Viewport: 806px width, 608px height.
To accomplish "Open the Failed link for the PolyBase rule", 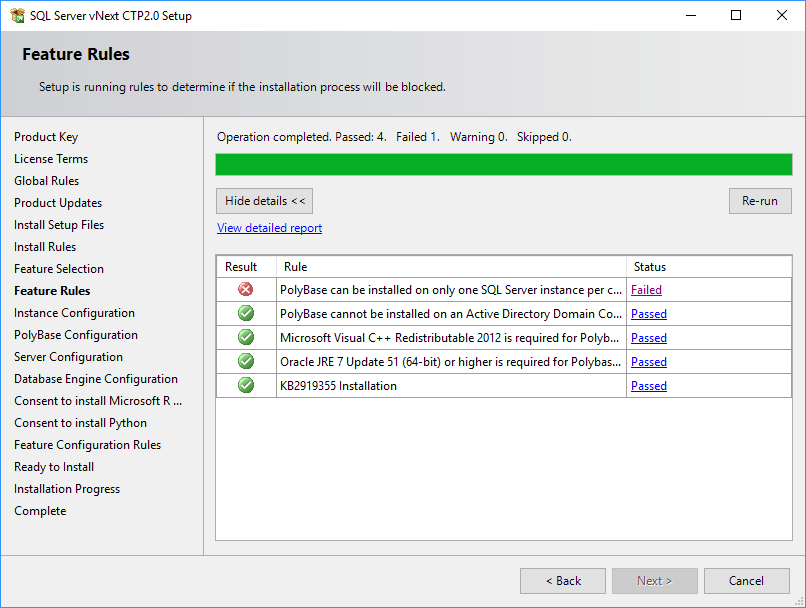I will [646, 289].
